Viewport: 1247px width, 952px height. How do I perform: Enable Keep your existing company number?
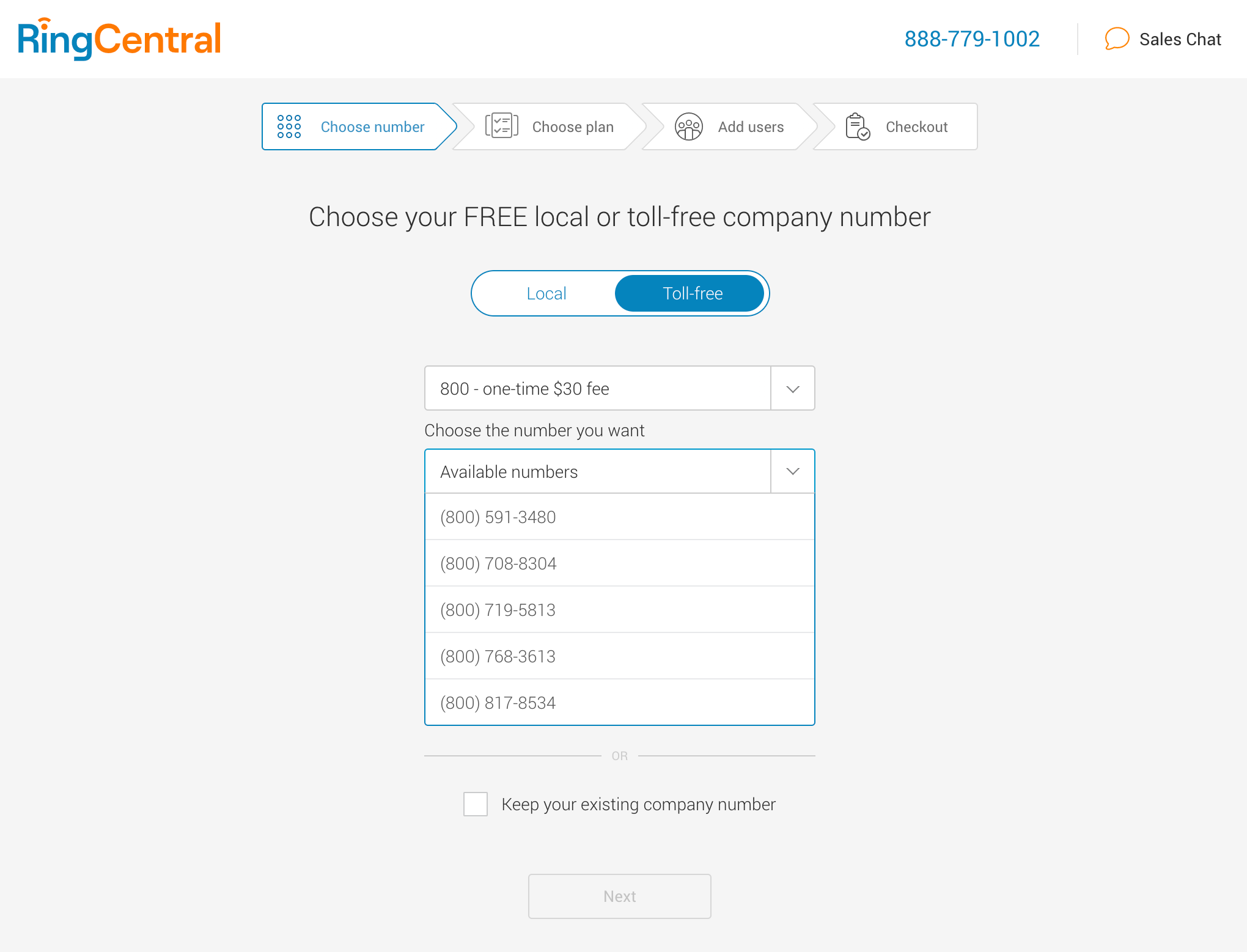click(477, 804)
